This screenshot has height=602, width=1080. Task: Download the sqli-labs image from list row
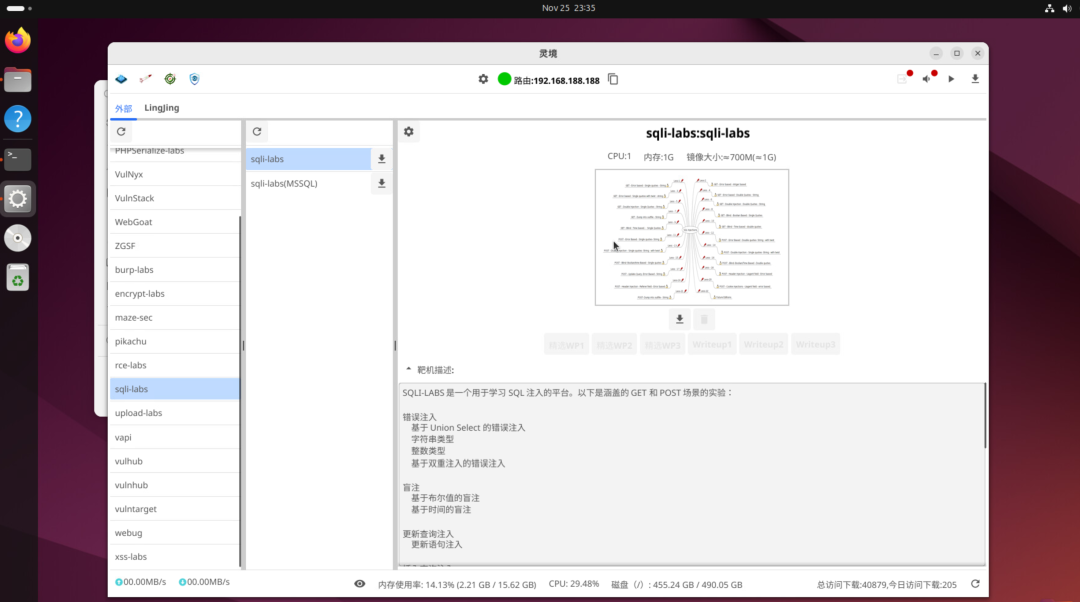click(382, 159)
